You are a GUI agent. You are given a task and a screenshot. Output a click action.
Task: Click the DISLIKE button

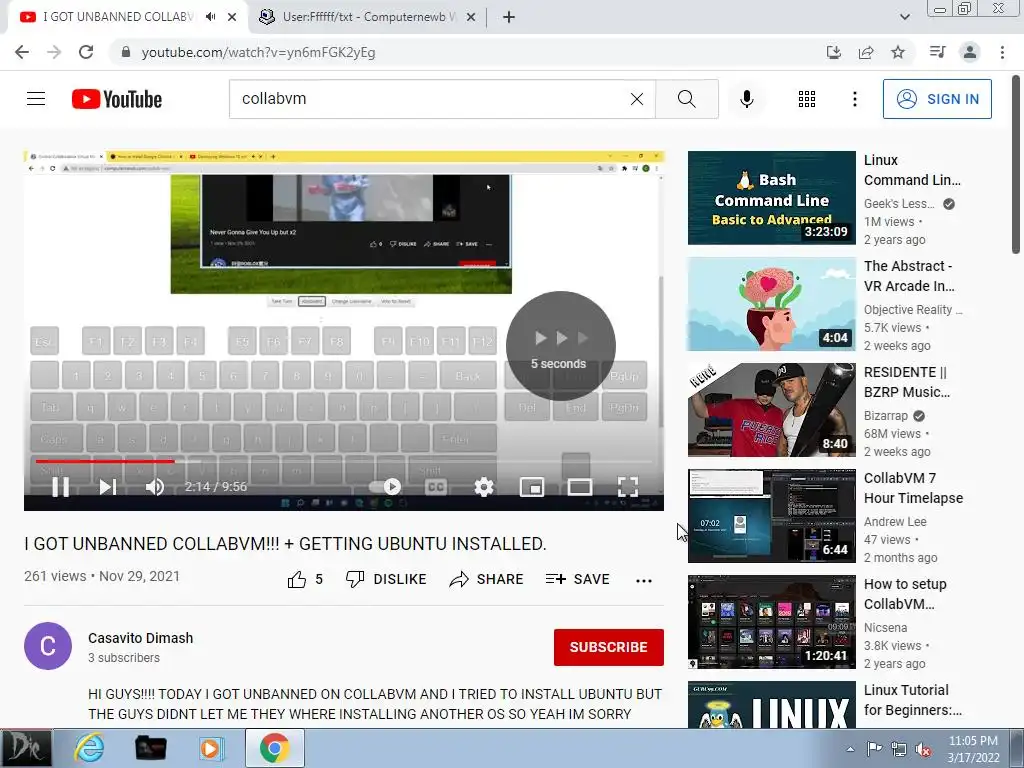[x=386, y=579]
